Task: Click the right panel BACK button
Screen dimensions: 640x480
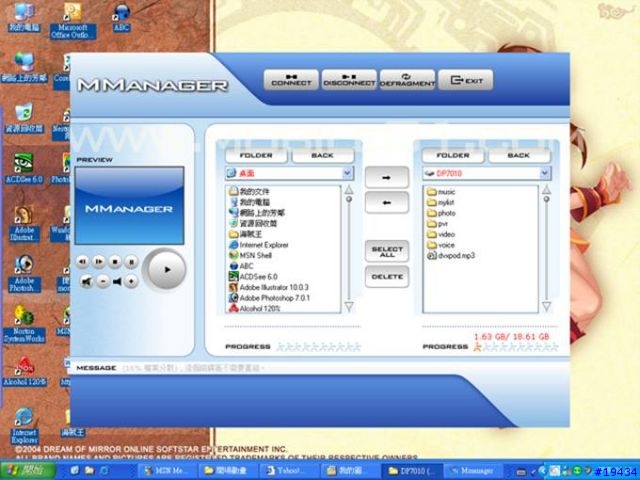Action: tap(519, 156)
